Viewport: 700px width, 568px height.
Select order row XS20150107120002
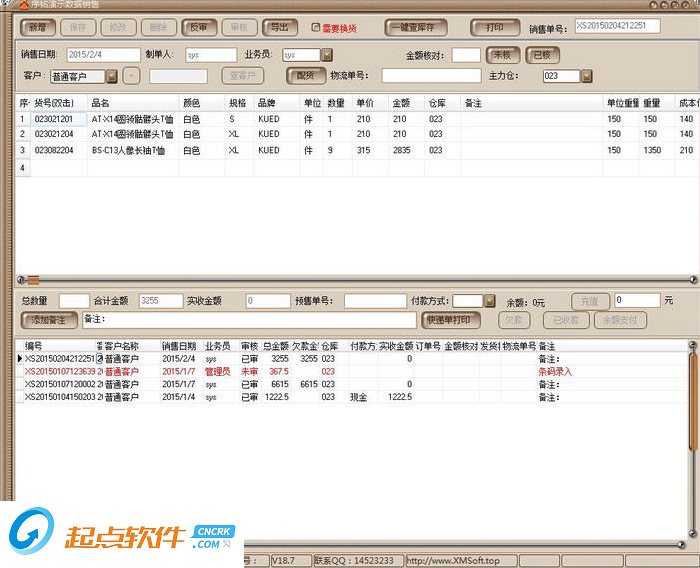pos(352,384)
